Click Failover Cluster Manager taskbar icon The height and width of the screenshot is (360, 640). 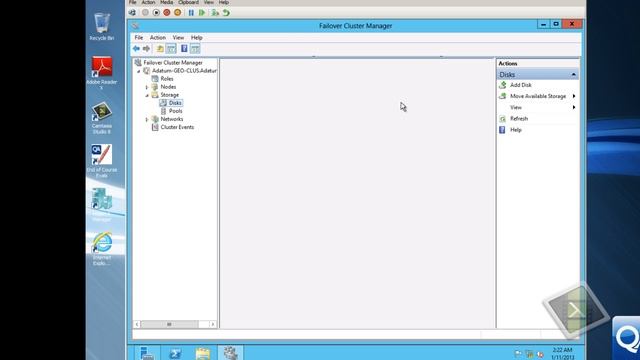point(231,353)
